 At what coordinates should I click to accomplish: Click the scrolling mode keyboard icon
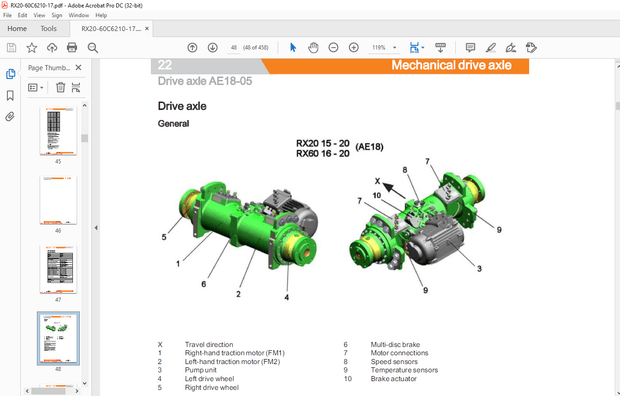click(x=440, y=48)
